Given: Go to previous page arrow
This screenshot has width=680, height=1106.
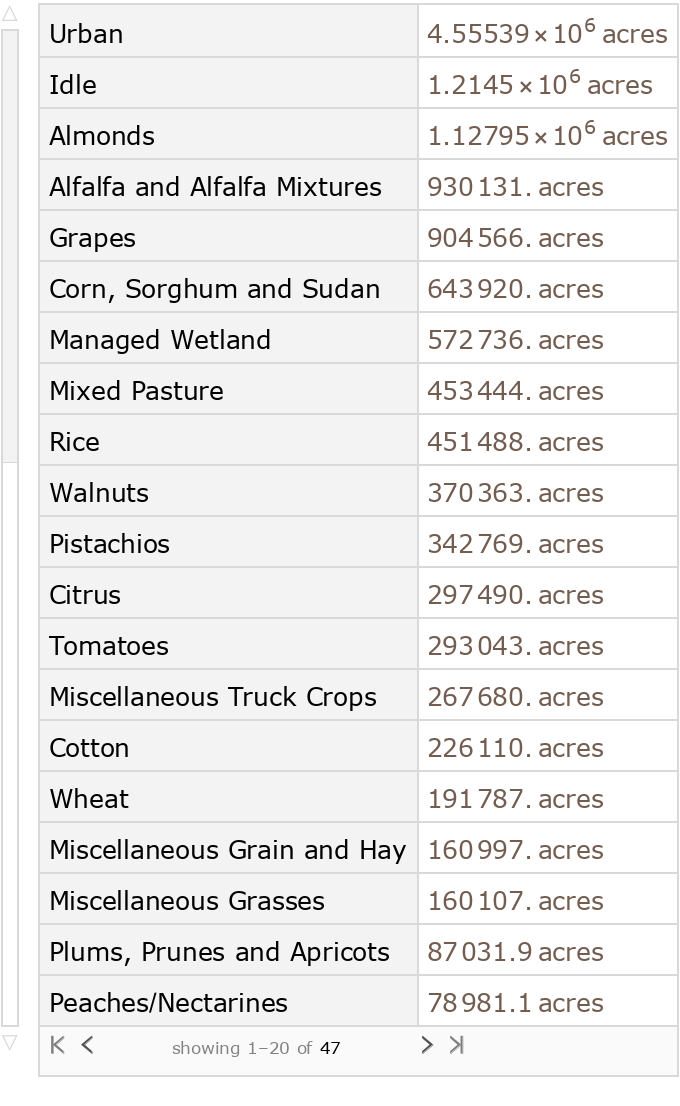Looking at the screenshot, I should (88, 1045).
